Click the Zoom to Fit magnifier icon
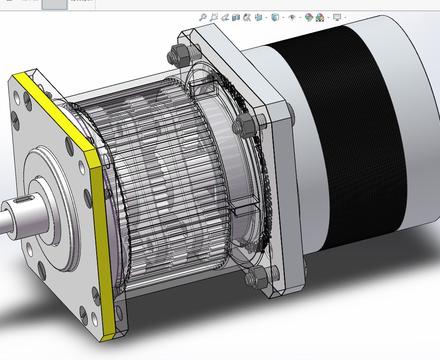Screen dimensions: 440x360 (203, 17)
